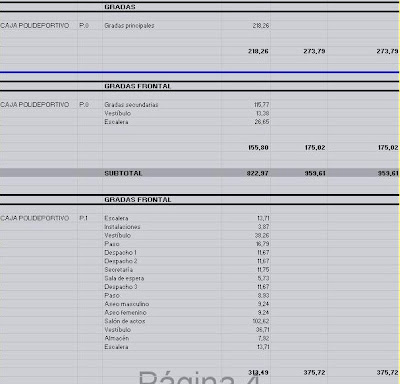Screen dimensions: 400x384
Task: Select the 26,65 value cell
Action: (262, 122)
